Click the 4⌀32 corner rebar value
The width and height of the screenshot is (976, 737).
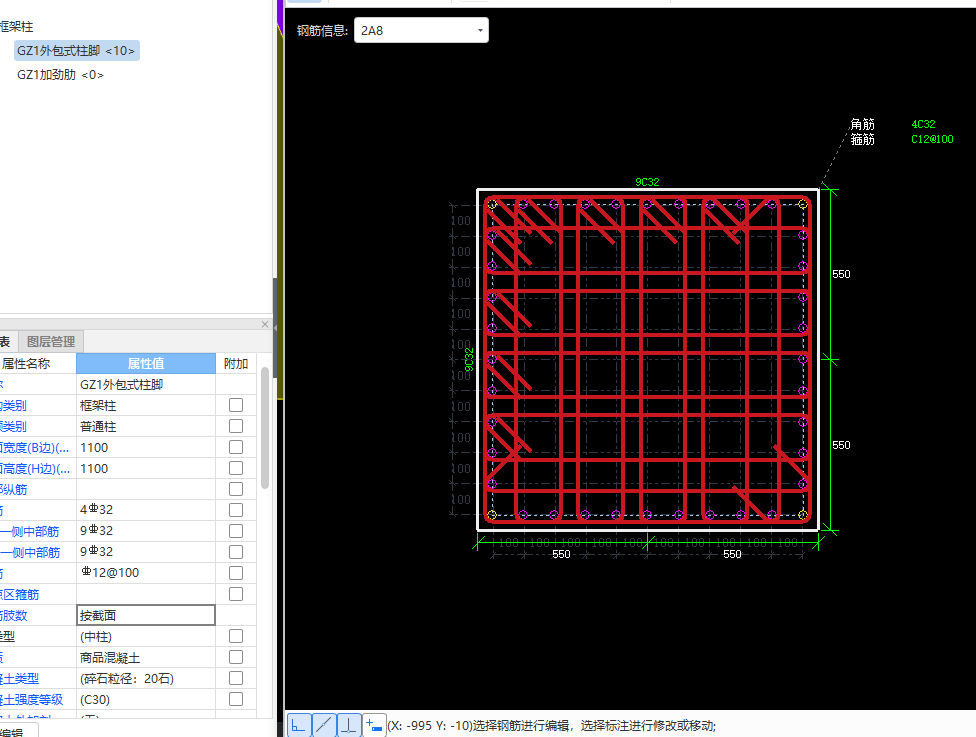pos(146,510)
